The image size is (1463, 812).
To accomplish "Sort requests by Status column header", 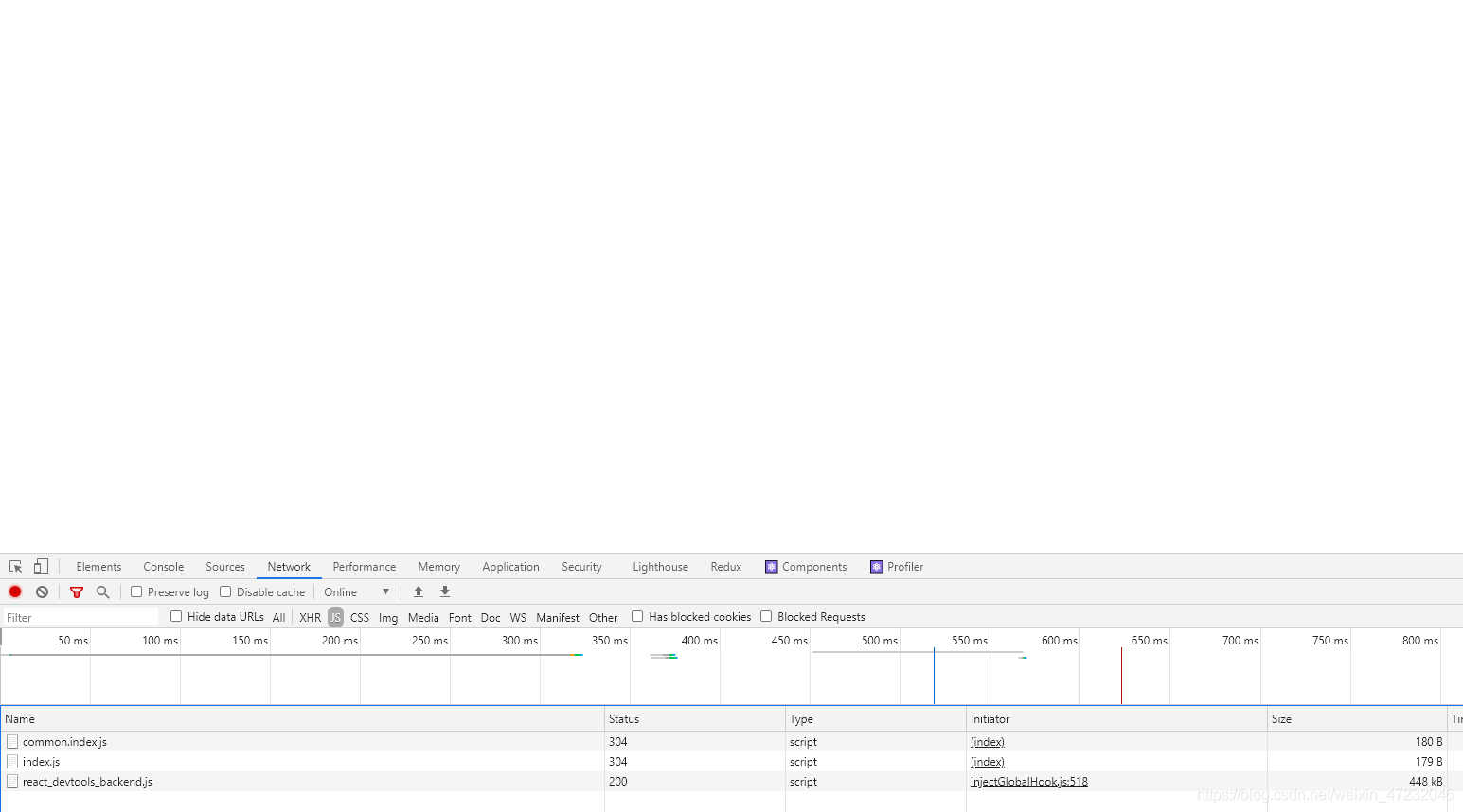I will pos(695,719).
